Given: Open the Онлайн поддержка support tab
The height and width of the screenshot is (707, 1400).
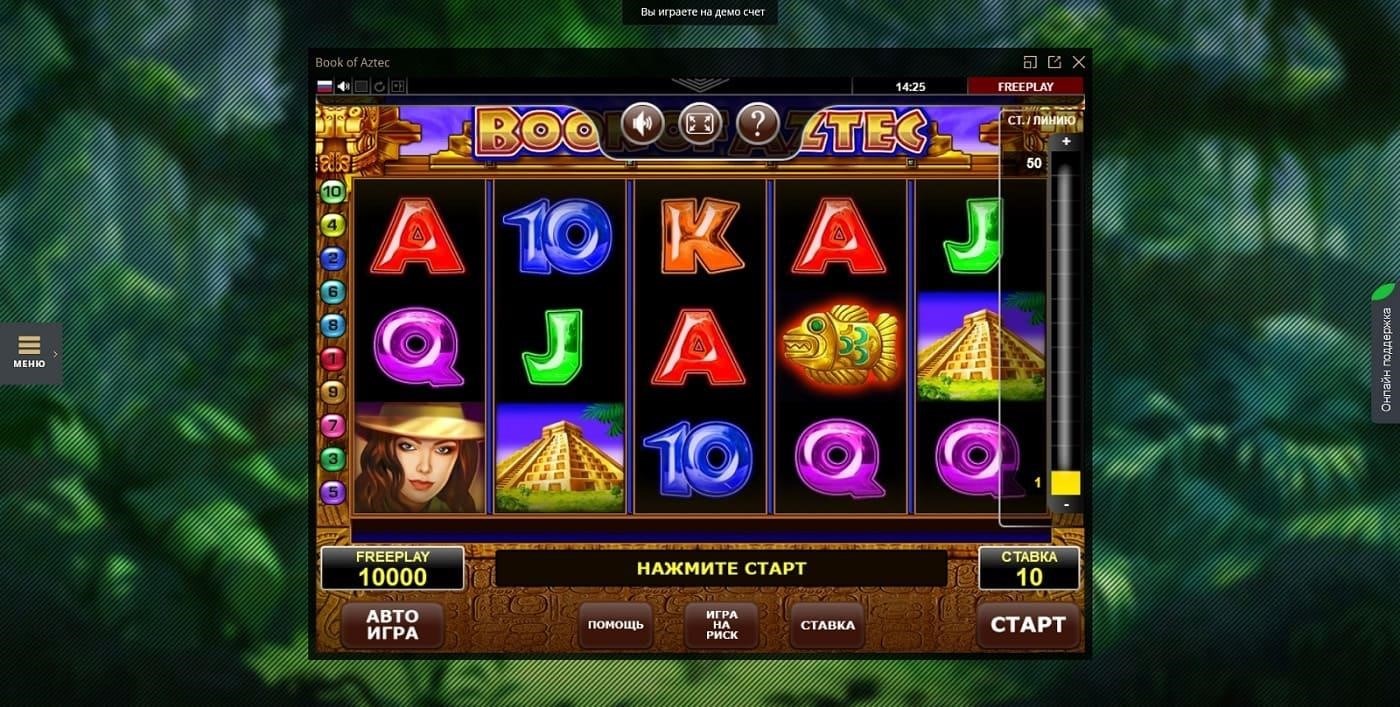Looking at the screenshot, I should (x=1385, y=353).
